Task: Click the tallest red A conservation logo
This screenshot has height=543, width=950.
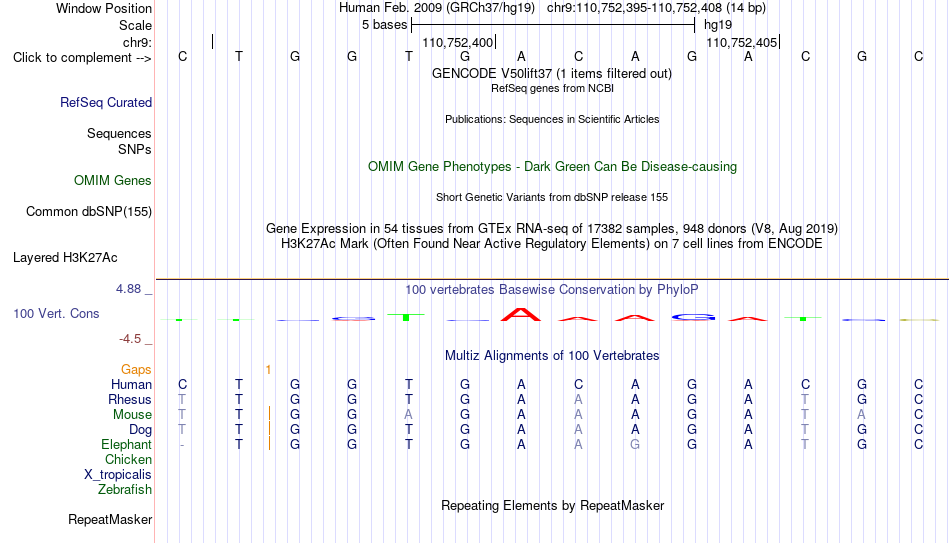Action: (x=521, y=314)
